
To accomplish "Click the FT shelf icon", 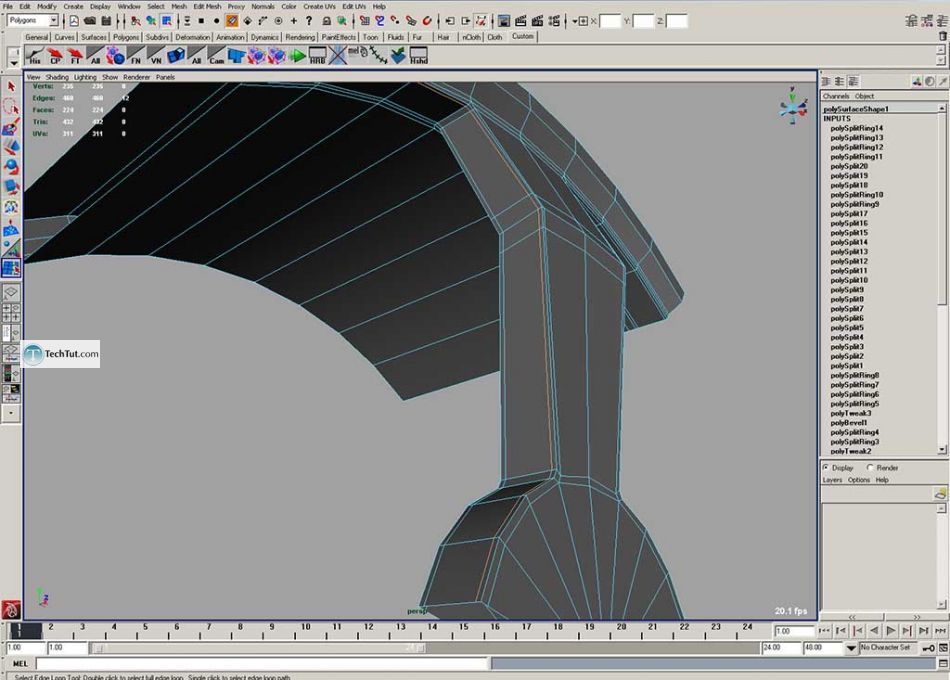I will (75, 56).
